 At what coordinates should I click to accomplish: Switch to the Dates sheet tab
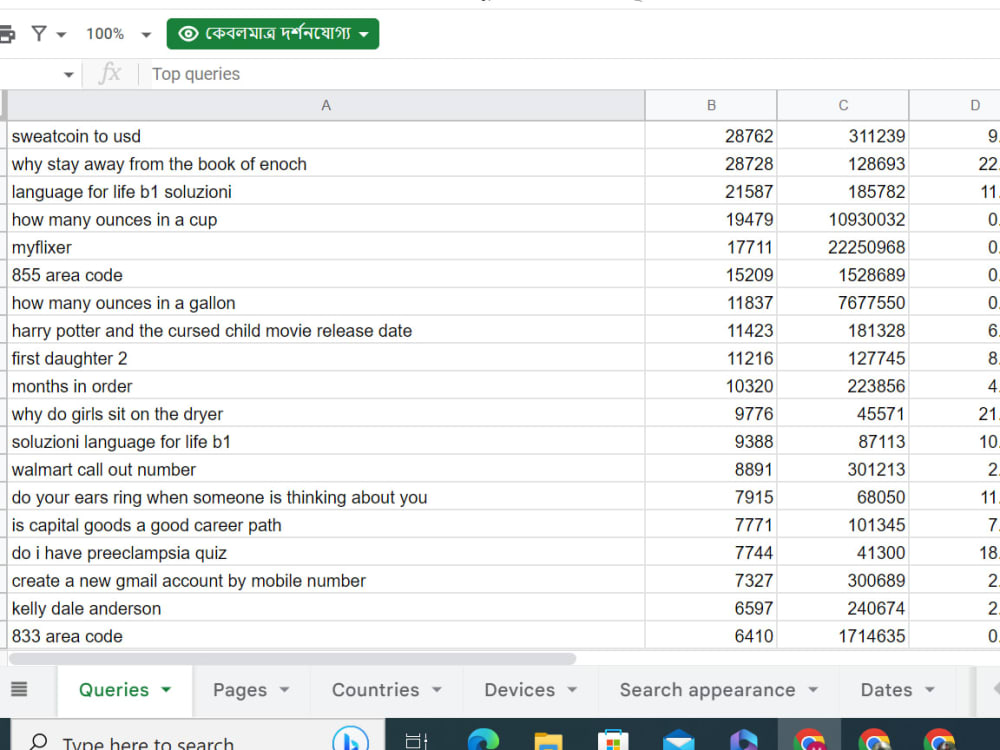coord(886,690)
